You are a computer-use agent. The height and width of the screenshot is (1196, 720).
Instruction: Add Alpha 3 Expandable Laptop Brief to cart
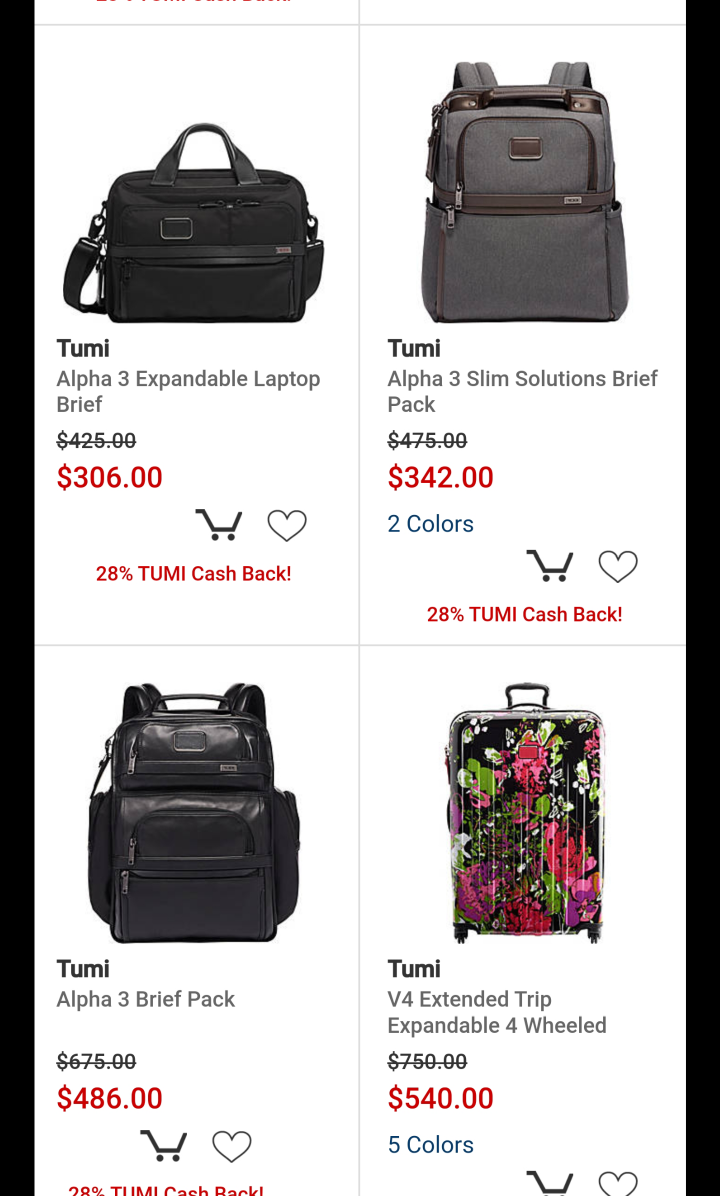pos(219,525)
